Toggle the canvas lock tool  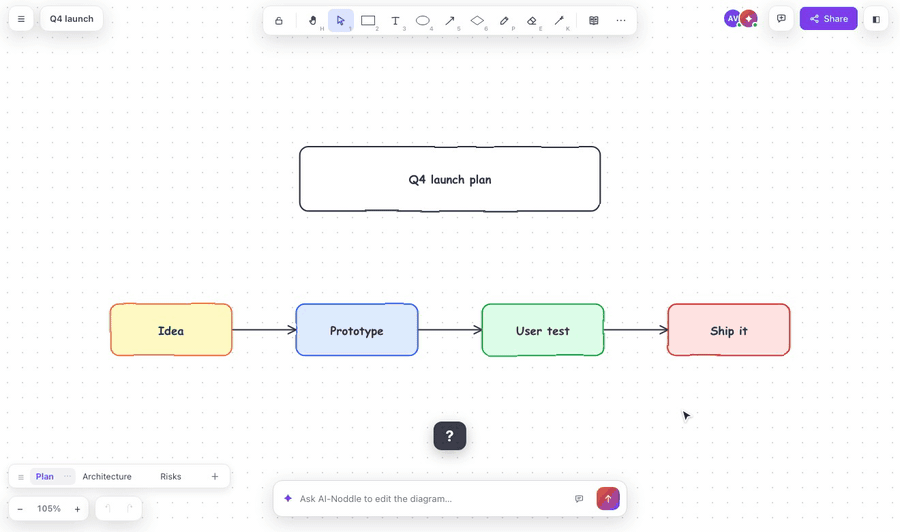[x=279, y=21]
